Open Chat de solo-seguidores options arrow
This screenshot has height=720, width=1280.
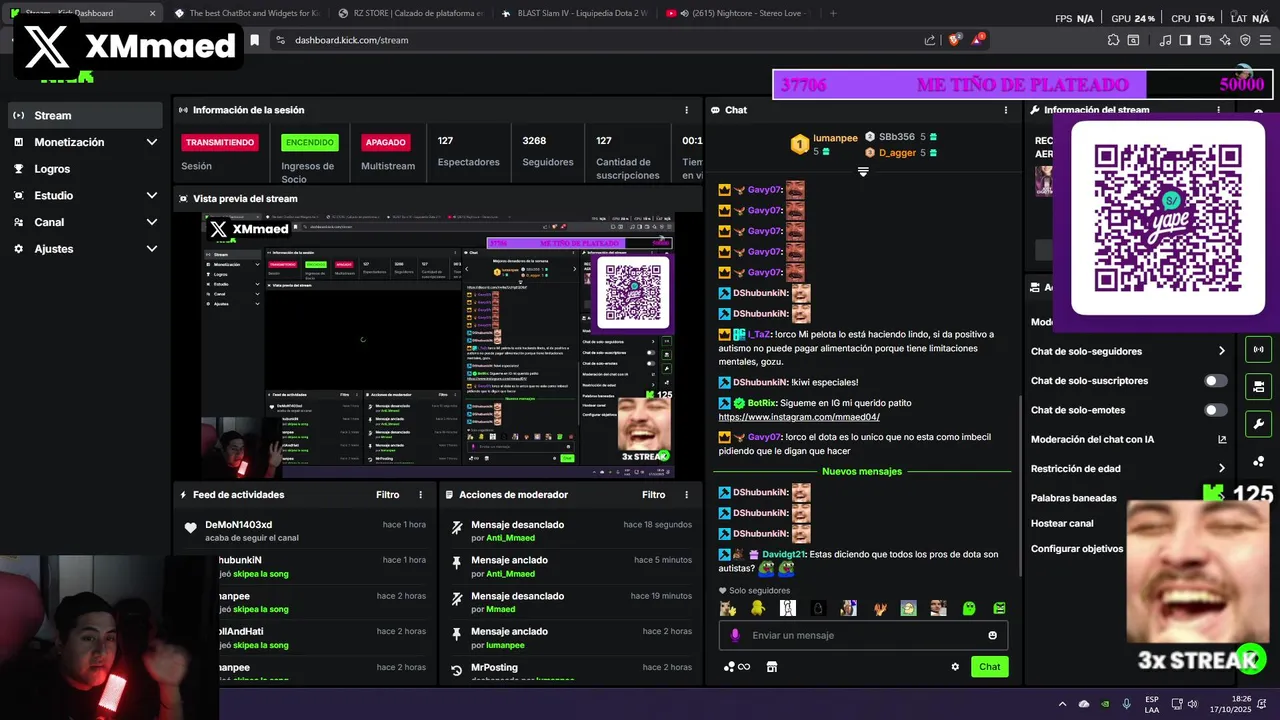[1221, 351]
